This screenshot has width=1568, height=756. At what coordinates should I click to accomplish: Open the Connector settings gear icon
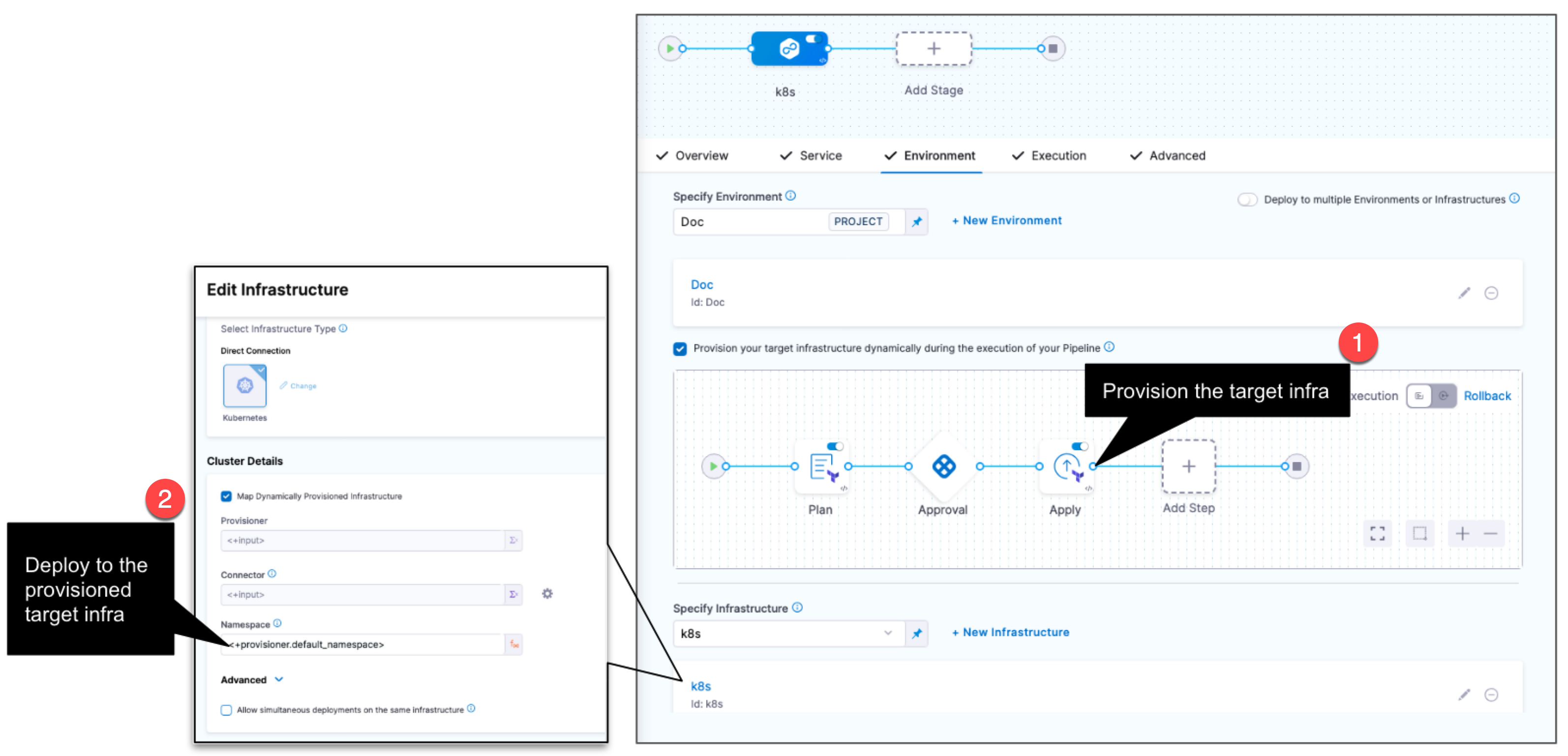tap(546, 594)
